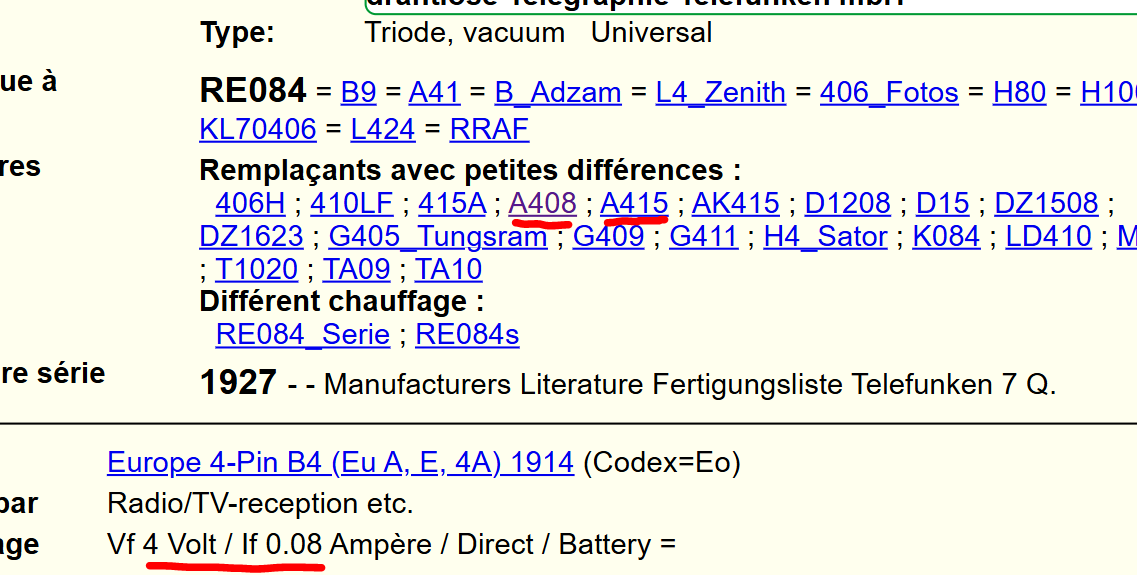Open the 415A replacement link

(x=452, y=203)
